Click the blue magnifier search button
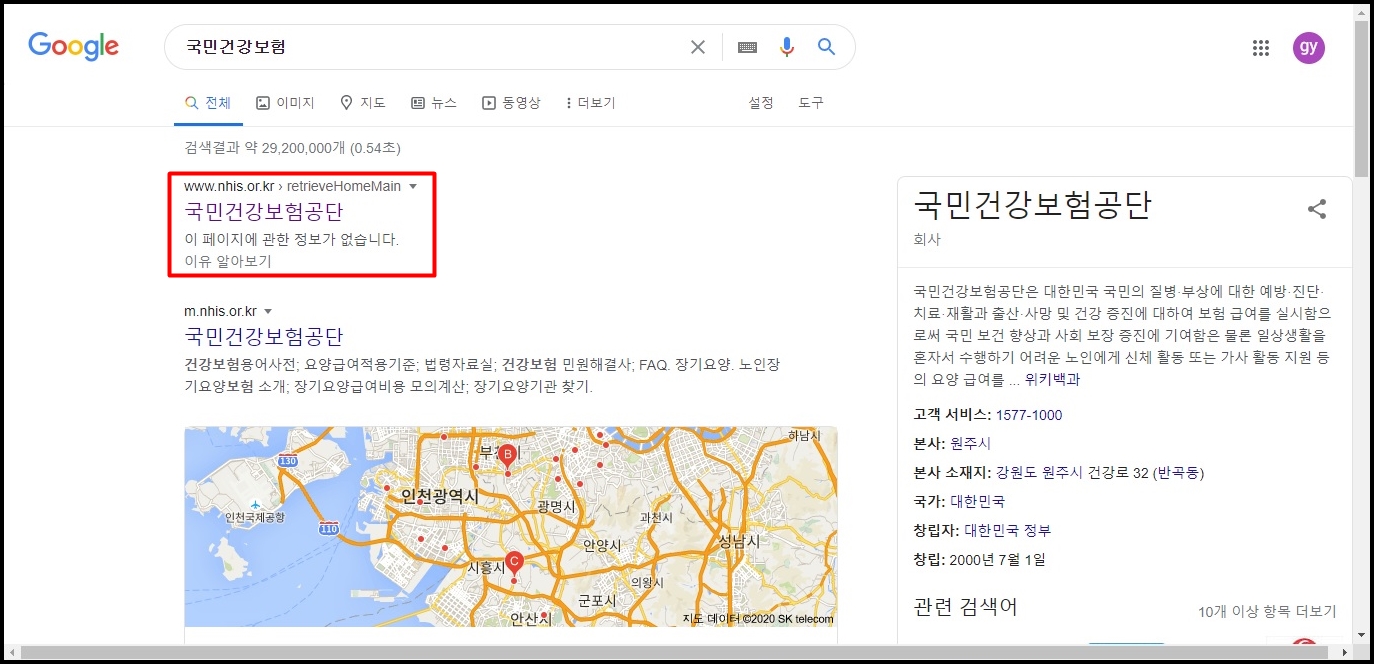 click(826, 46)
